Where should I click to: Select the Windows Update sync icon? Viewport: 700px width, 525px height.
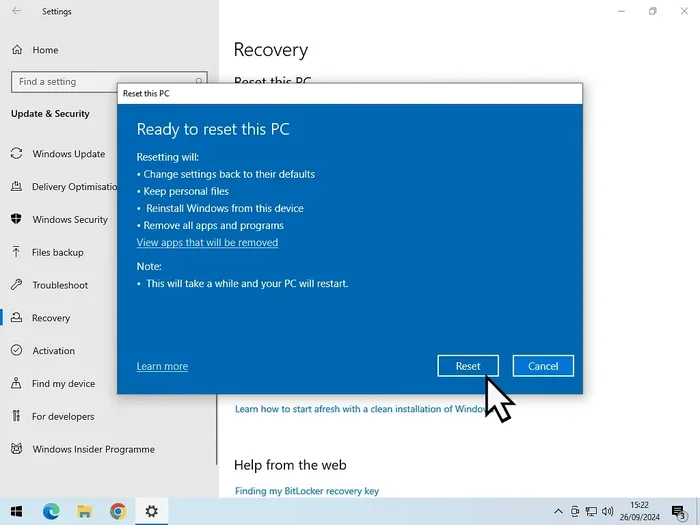[x=17, y=154]
